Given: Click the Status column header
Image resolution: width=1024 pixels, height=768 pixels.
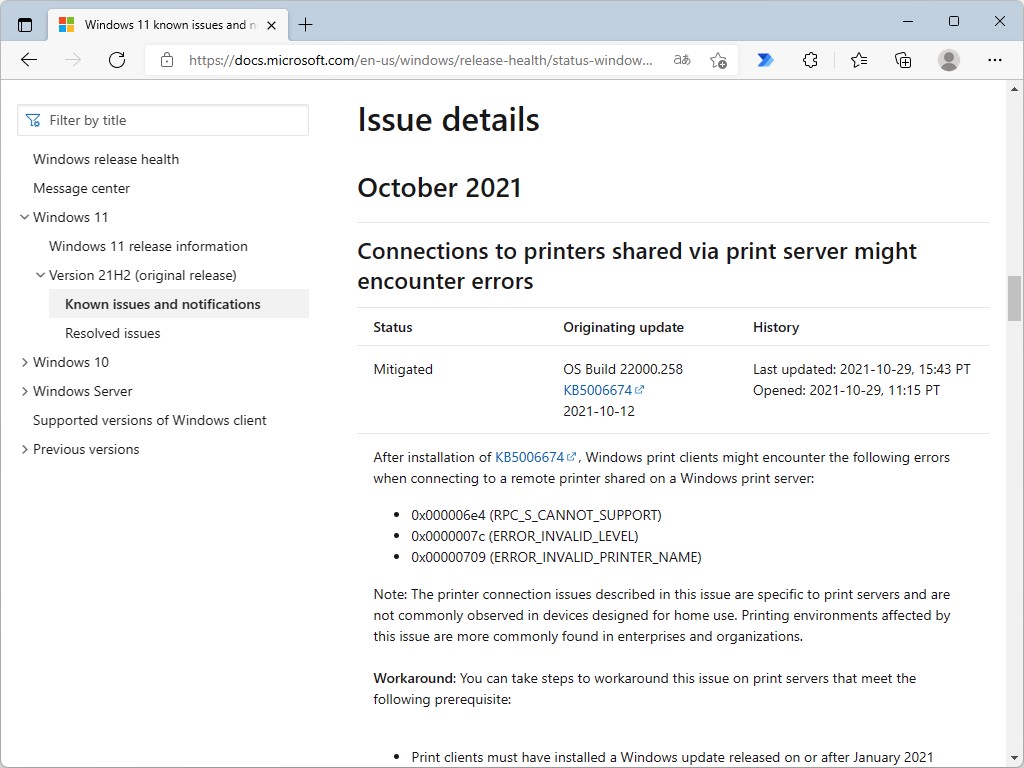Looking at the screenshot, I should point(392,327).
